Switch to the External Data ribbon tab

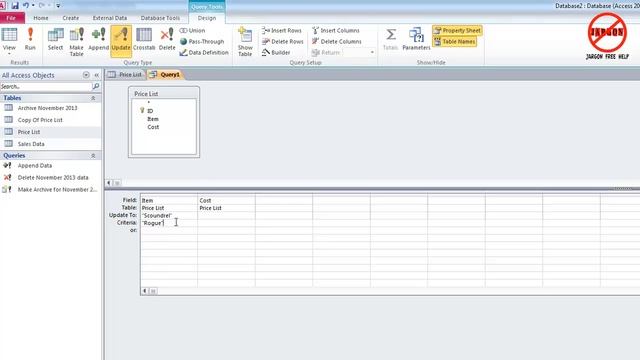click(x=110, y=18)
